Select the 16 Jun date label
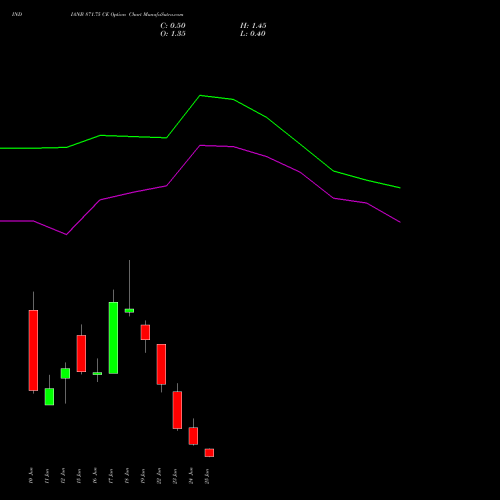This screenshot has width=500, height=500. [95, 476]
